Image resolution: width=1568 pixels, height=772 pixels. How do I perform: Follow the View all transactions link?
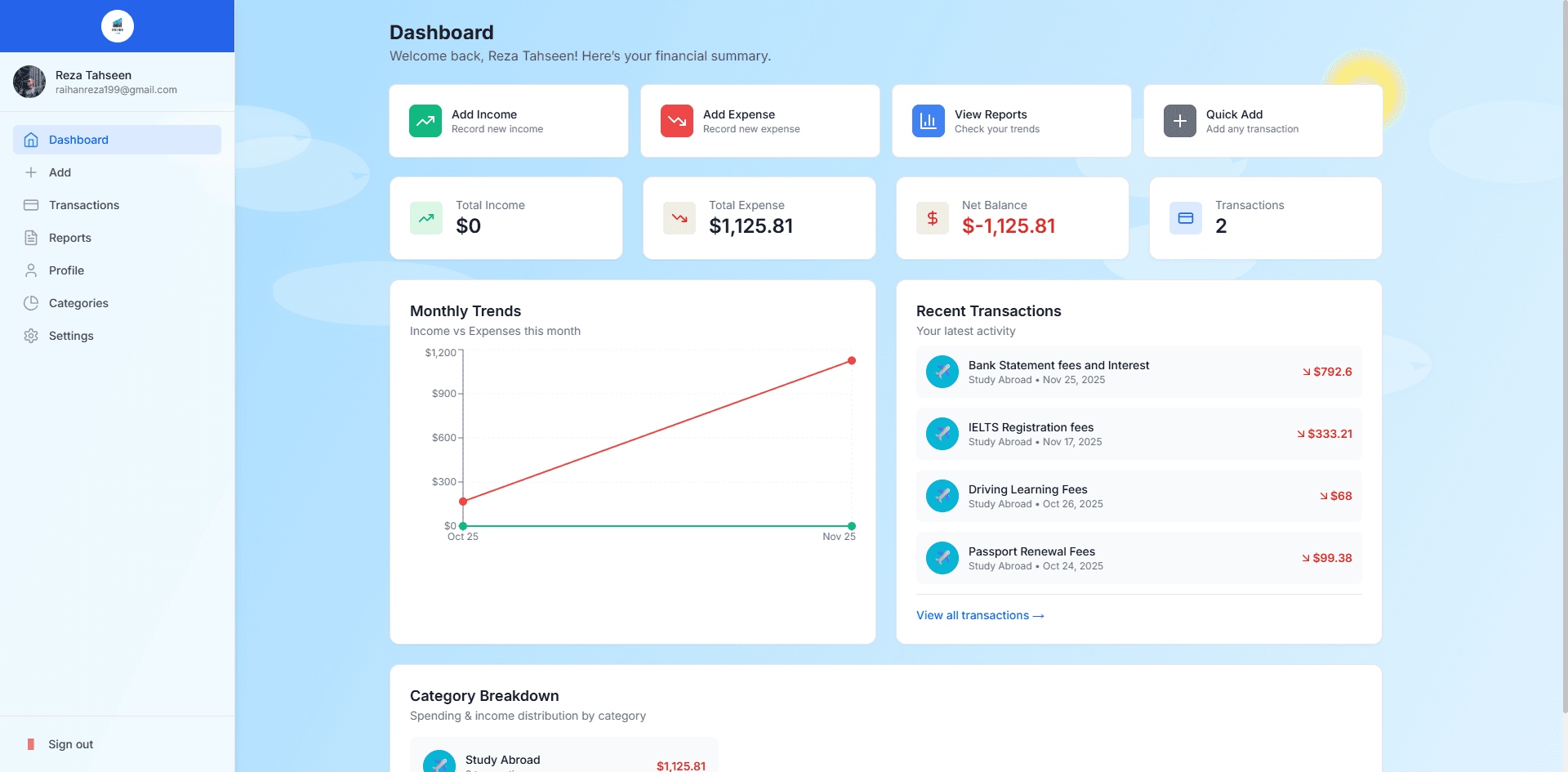coord(980,615)
